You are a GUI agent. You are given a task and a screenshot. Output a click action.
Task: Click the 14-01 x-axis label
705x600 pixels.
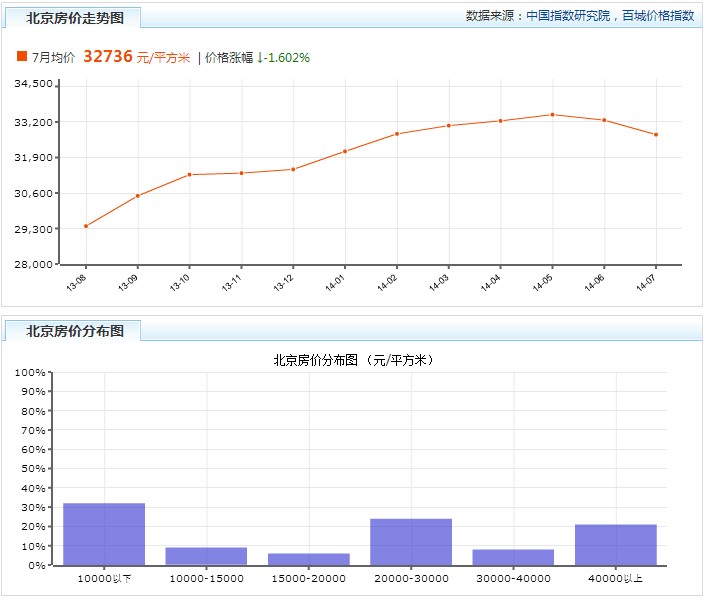(335, 282)
